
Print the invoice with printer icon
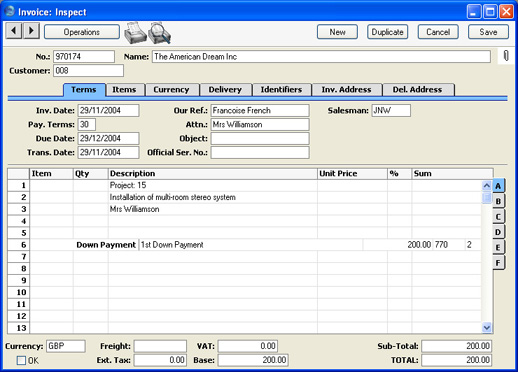click(x=135, y=33)
